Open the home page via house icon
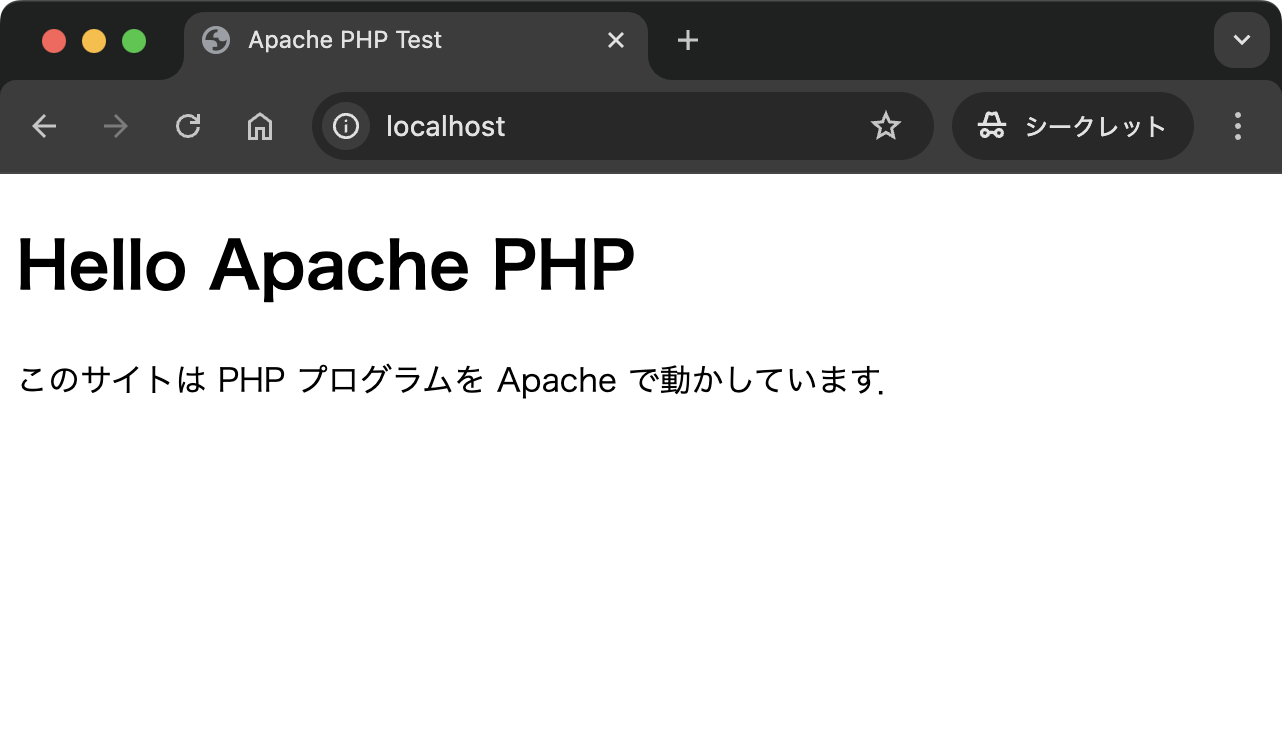This screenshot has width=1282, height=750. [x=260, y=126]
